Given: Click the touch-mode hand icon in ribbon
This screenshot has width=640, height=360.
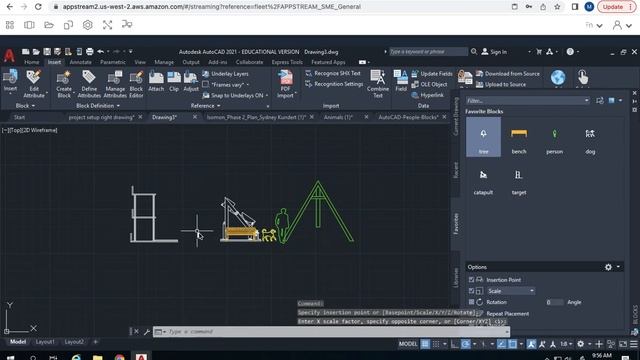Looking at the screenshot, I should [582, 77].
